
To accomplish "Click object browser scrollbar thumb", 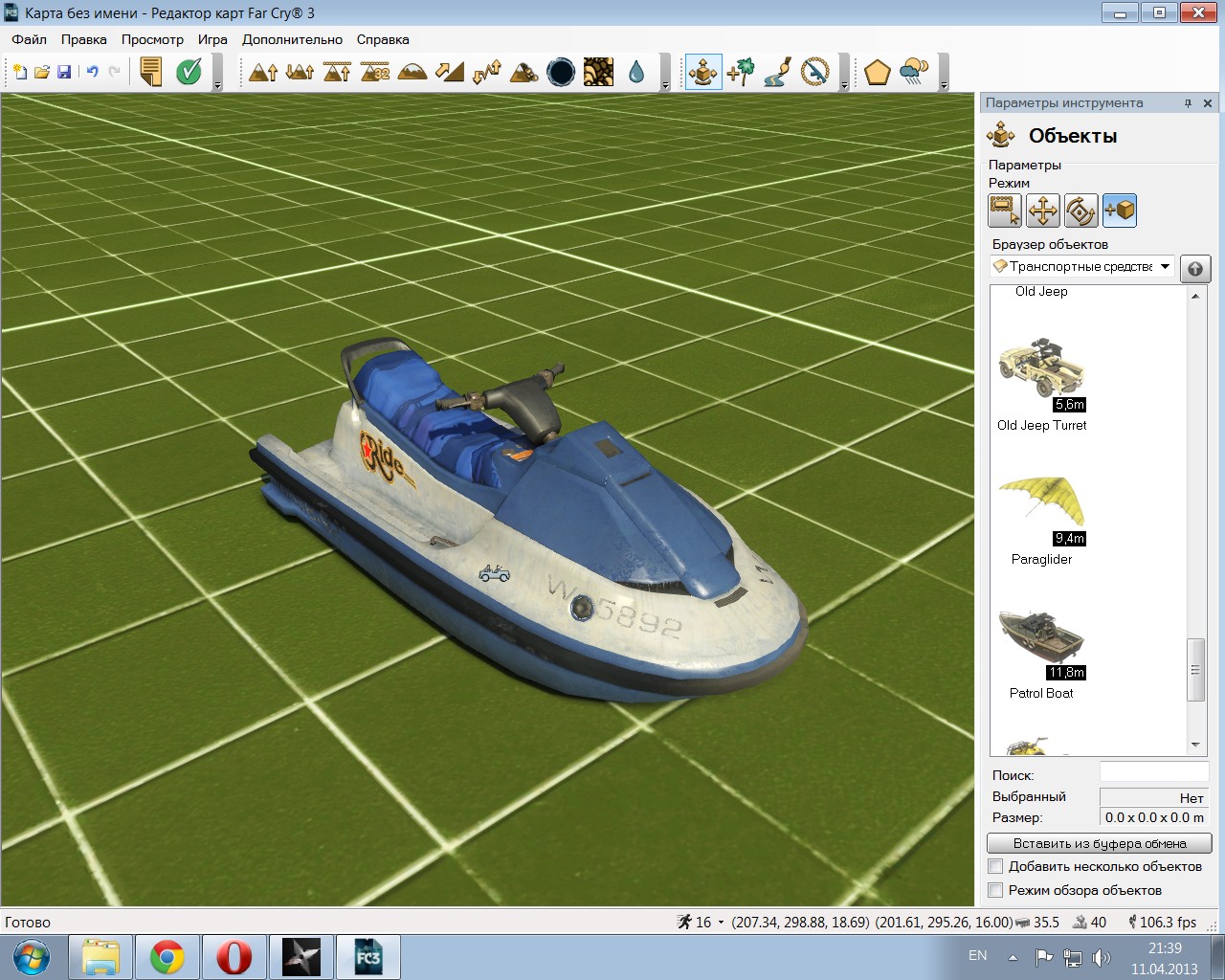I will tap(1195, 669).
